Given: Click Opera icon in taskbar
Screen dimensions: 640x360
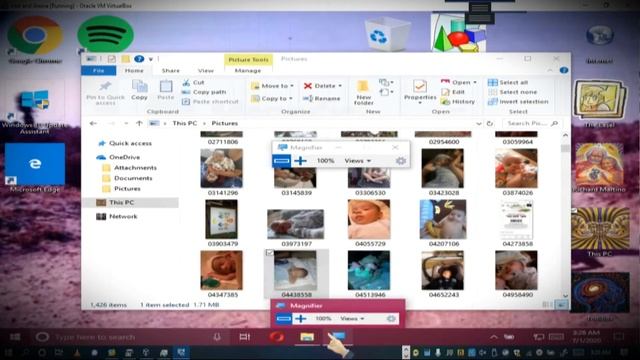Looking at the screenshot, I should [x=276, y=337].
